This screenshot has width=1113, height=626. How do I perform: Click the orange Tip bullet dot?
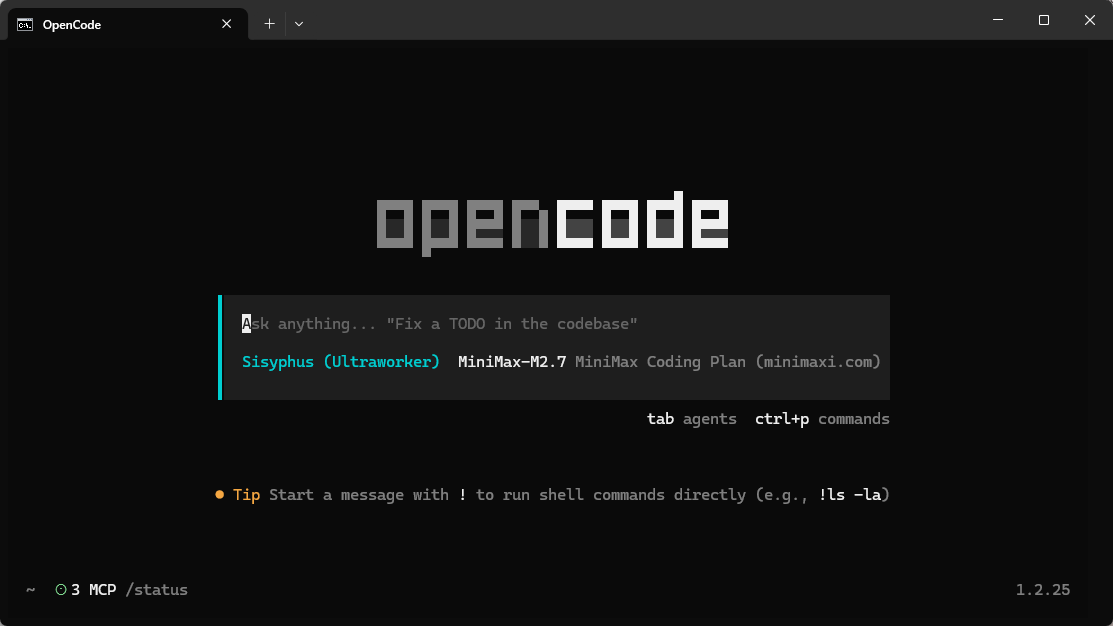(x=219, y=495)
